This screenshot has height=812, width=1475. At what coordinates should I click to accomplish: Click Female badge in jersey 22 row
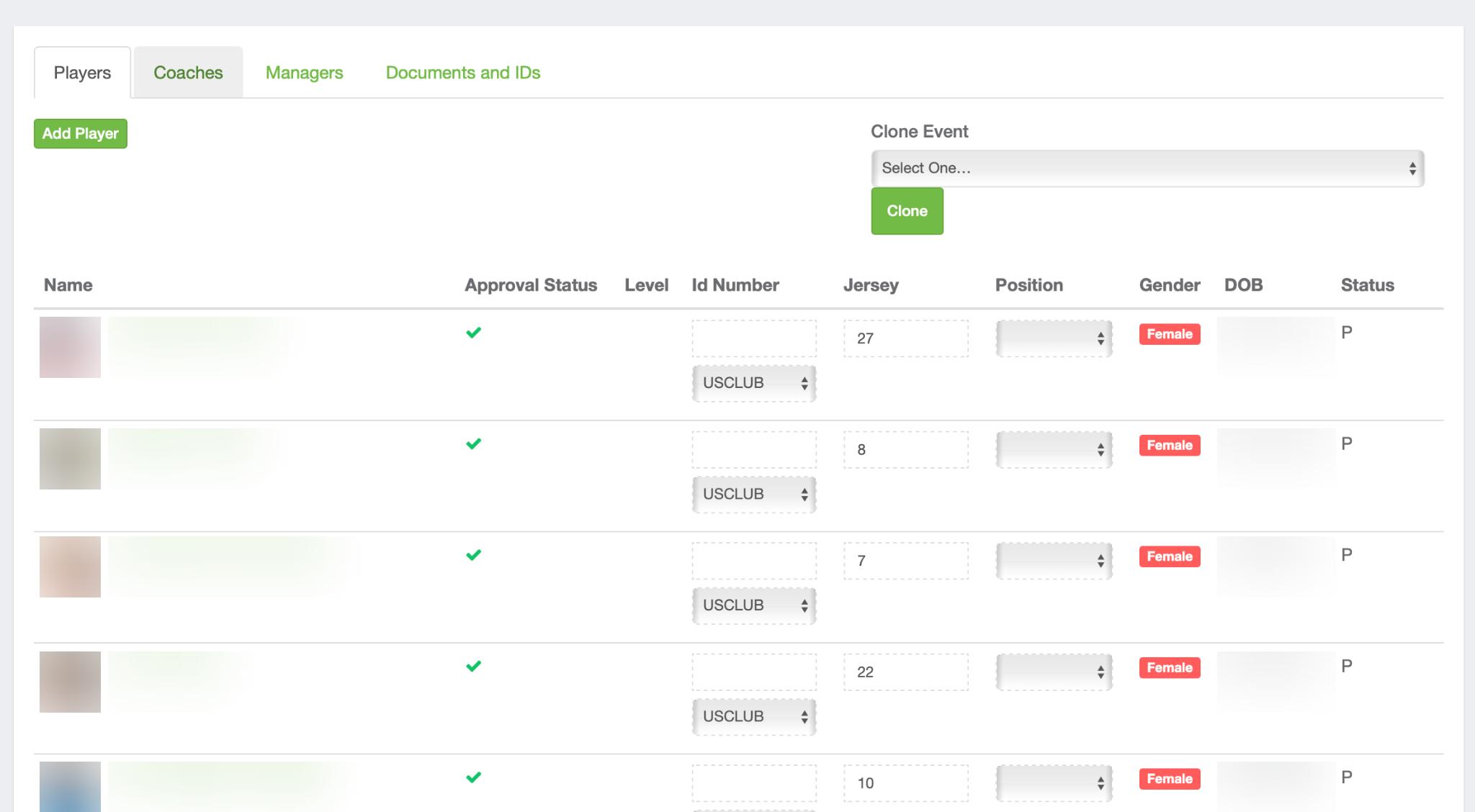click(1170, 668)
